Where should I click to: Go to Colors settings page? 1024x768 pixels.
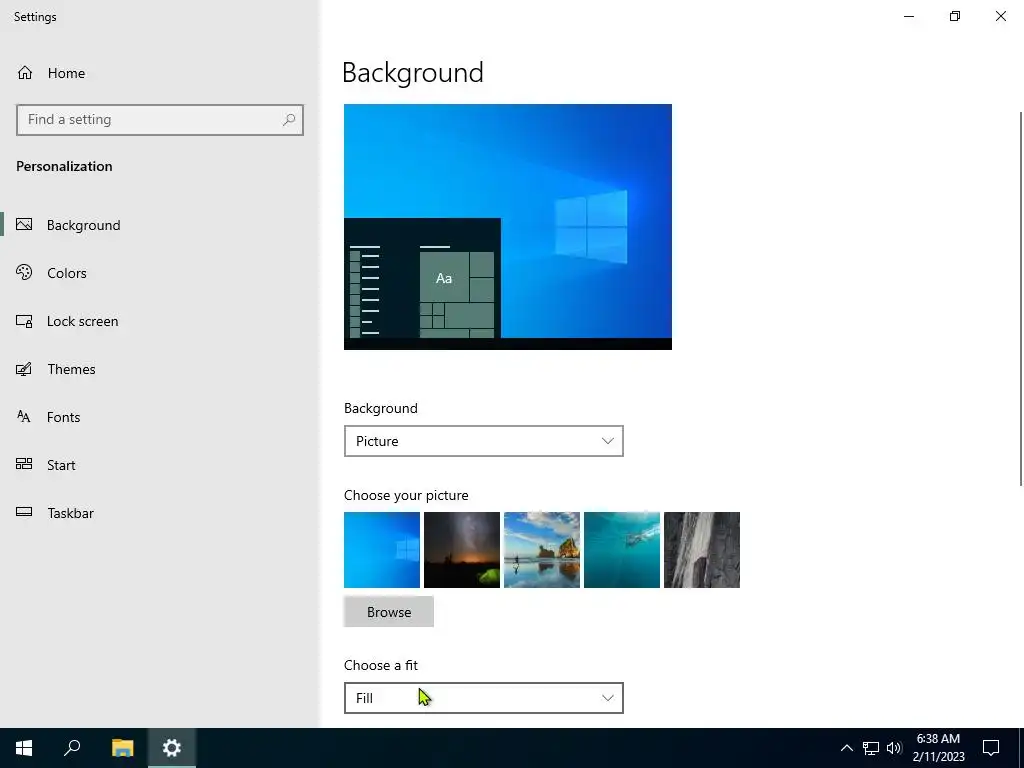pos(67,273)
